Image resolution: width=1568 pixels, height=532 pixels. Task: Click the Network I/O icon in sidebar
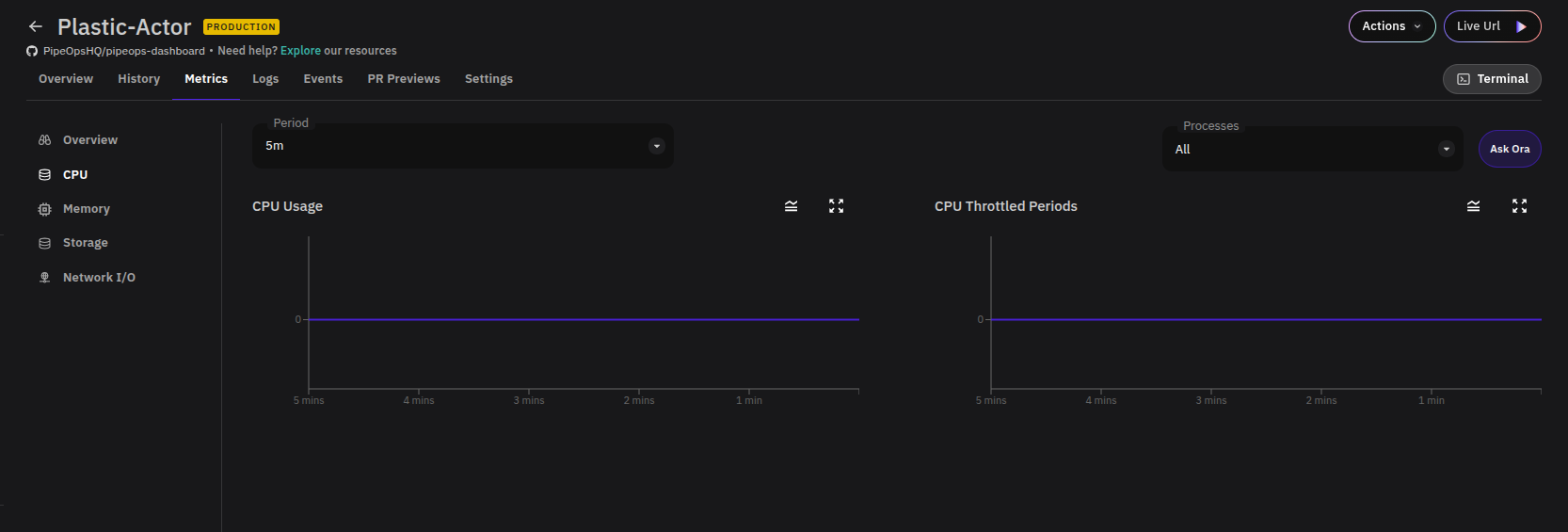44,278
